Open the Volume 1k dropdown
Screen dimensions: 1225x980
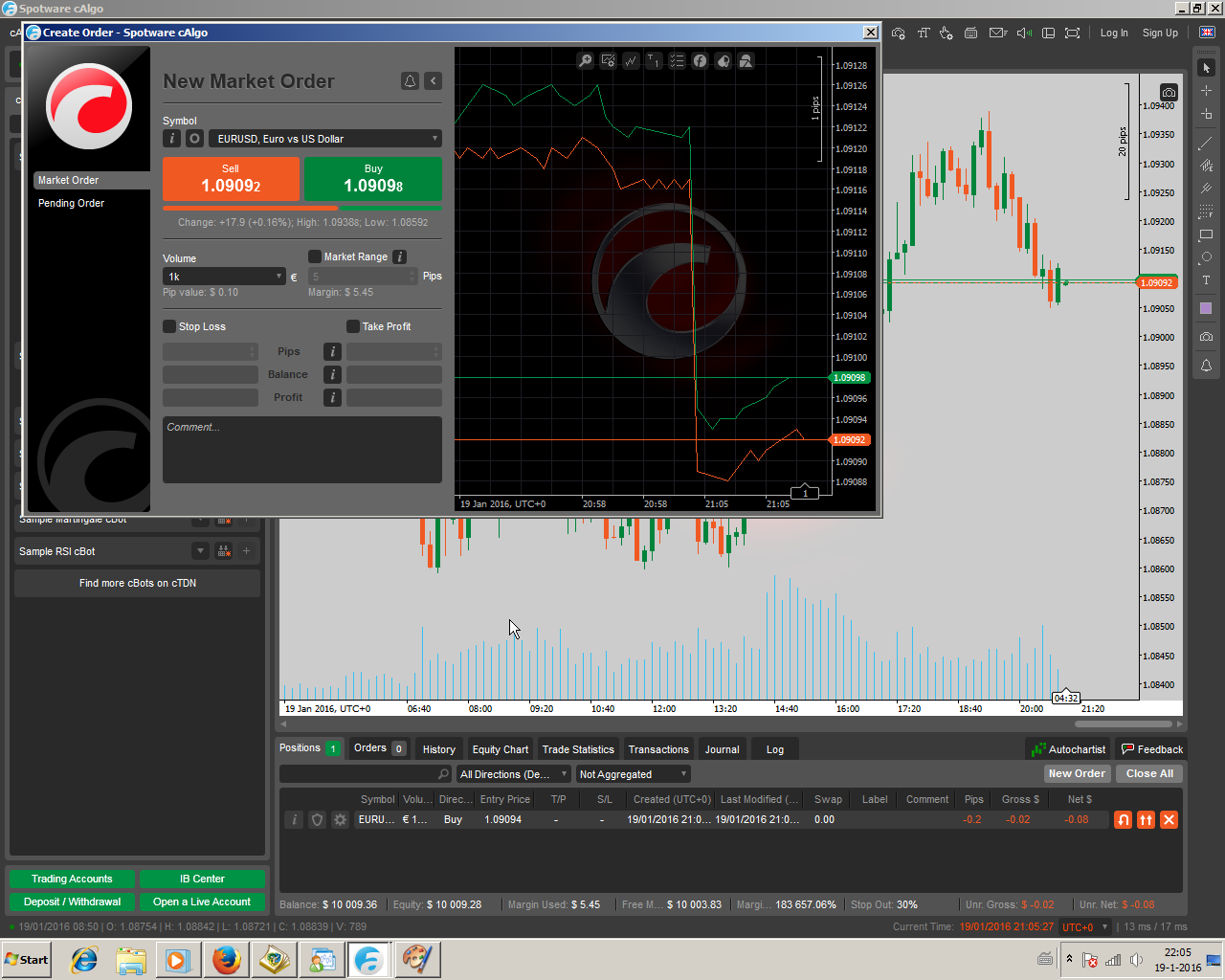click(x=224, y=277)
